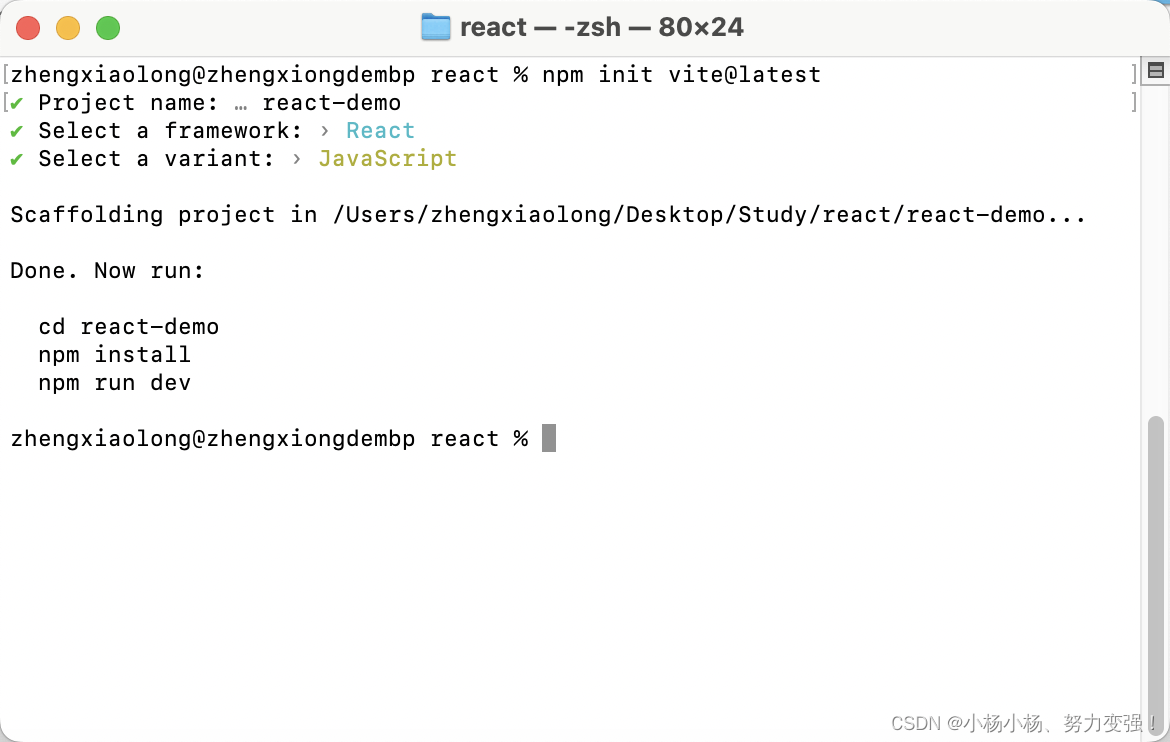Click the blue react folder icon in the title bar
Image resolution: width=1170 pixels, height=742 pixels.
click(437, 27)
